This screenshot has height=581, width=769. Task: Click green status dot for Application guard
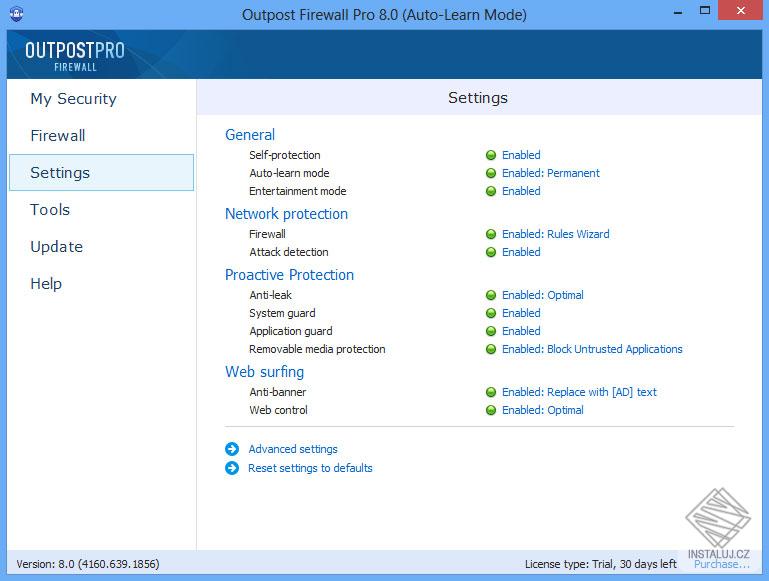point(490,331)
